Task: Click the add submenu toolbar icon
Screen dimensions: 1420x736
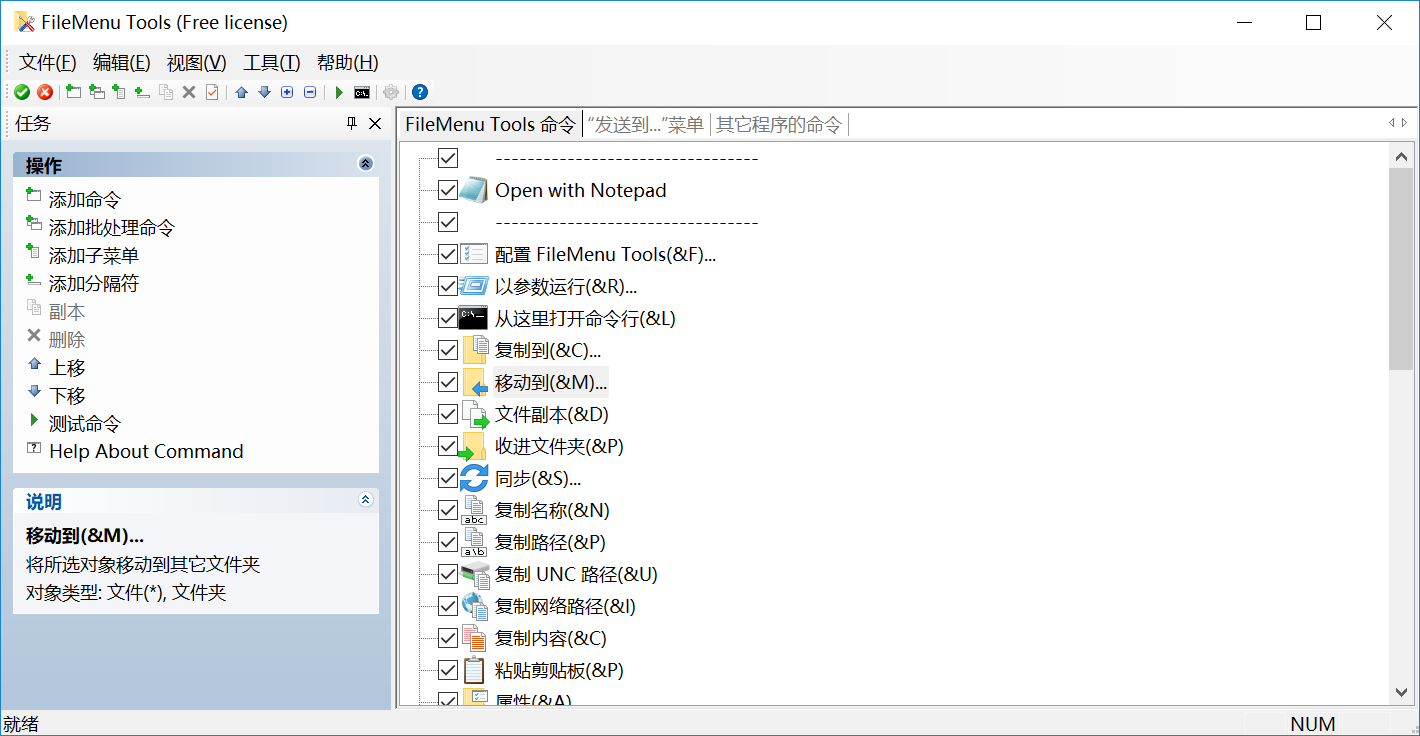Action: (119, 92)
